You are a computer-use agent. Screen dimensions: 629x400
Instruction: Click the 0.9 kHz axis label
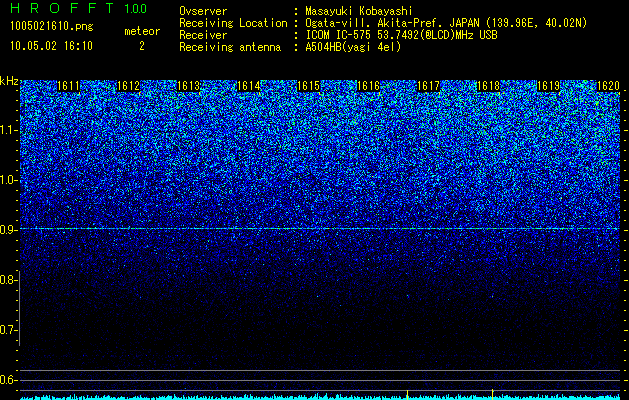click(x=7, y=230)
